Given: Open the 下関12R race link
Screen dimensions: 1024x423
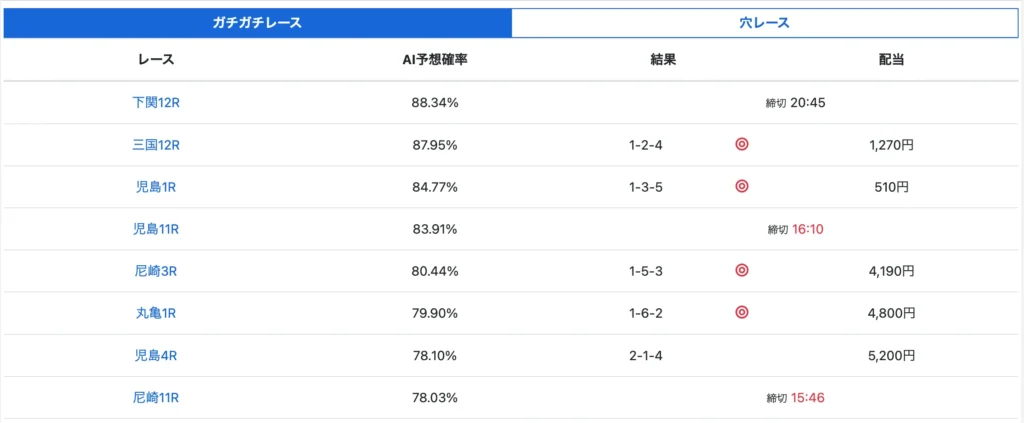Looking at the screenshot, I should (155, 102).
